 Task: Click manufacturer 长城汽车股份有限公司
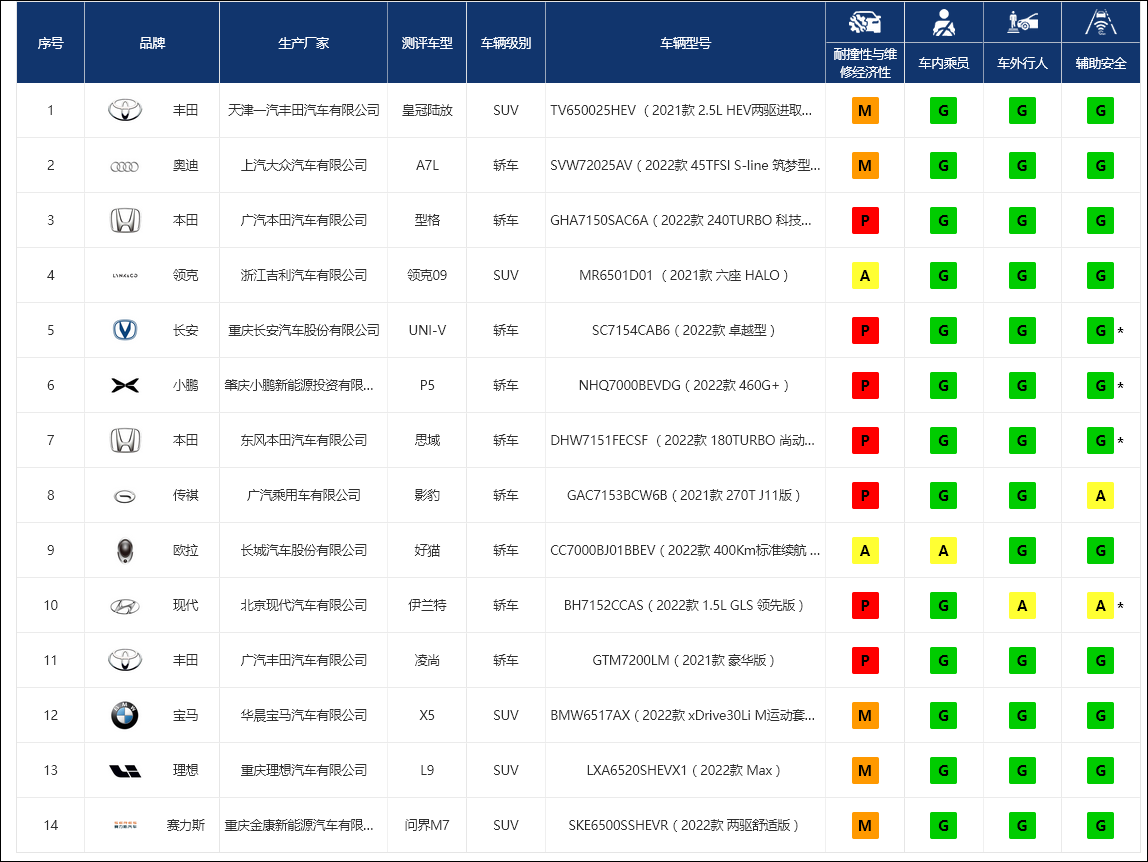(x=304, y=551)
